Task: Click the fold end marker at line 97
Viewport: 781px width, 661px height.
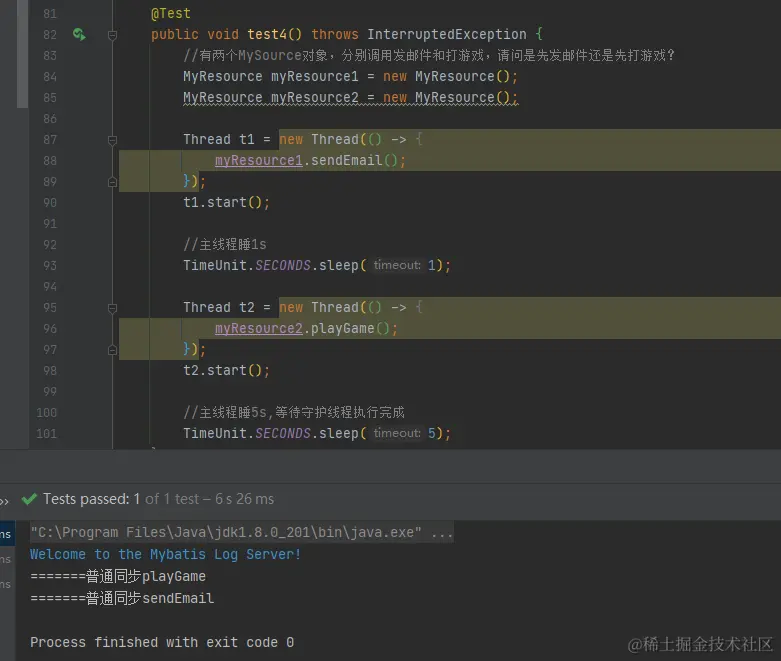Action: [x=113, y=350]
